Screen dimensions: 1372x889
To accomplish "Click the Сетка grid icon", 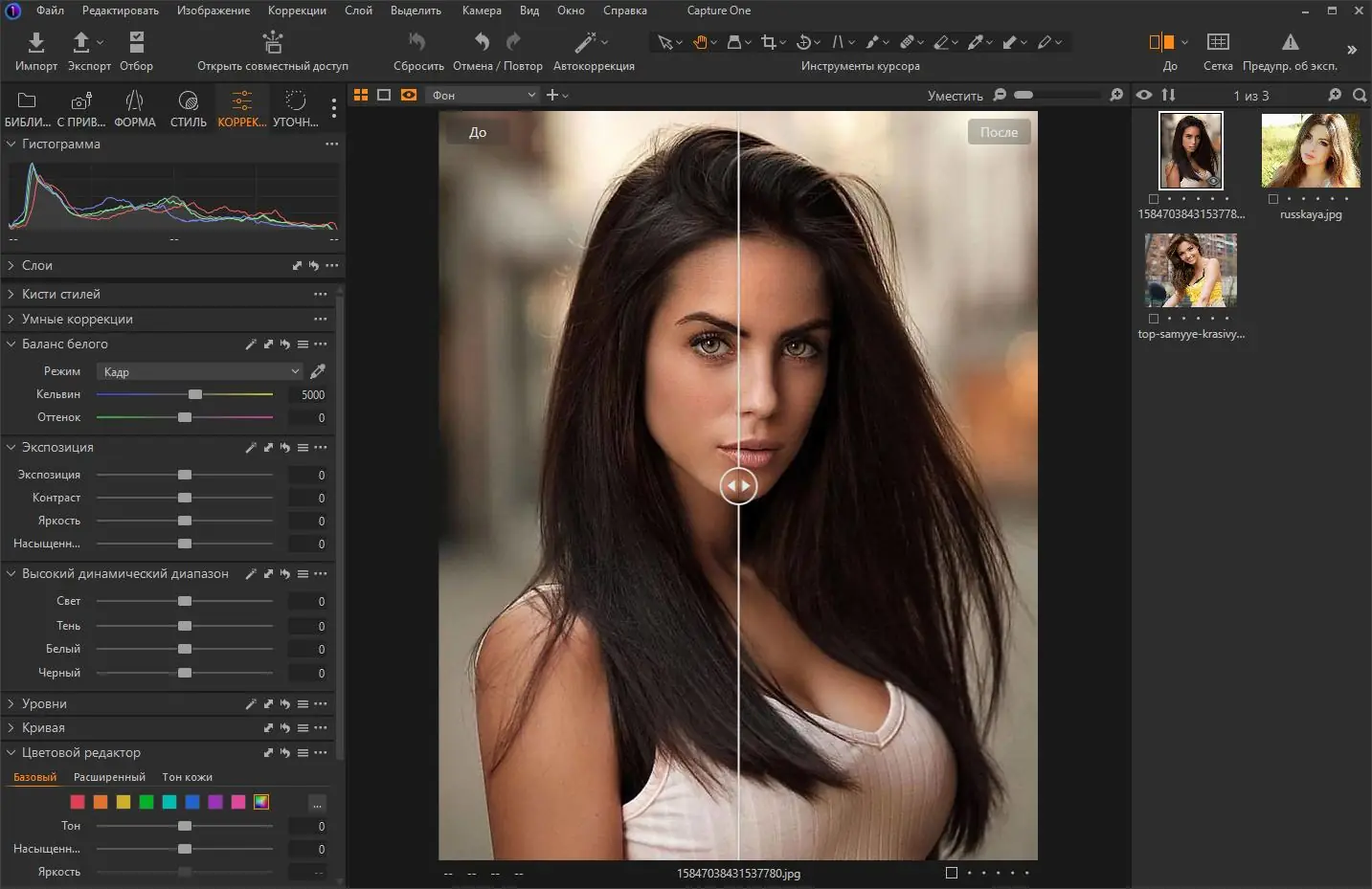I will (1217, 42).
